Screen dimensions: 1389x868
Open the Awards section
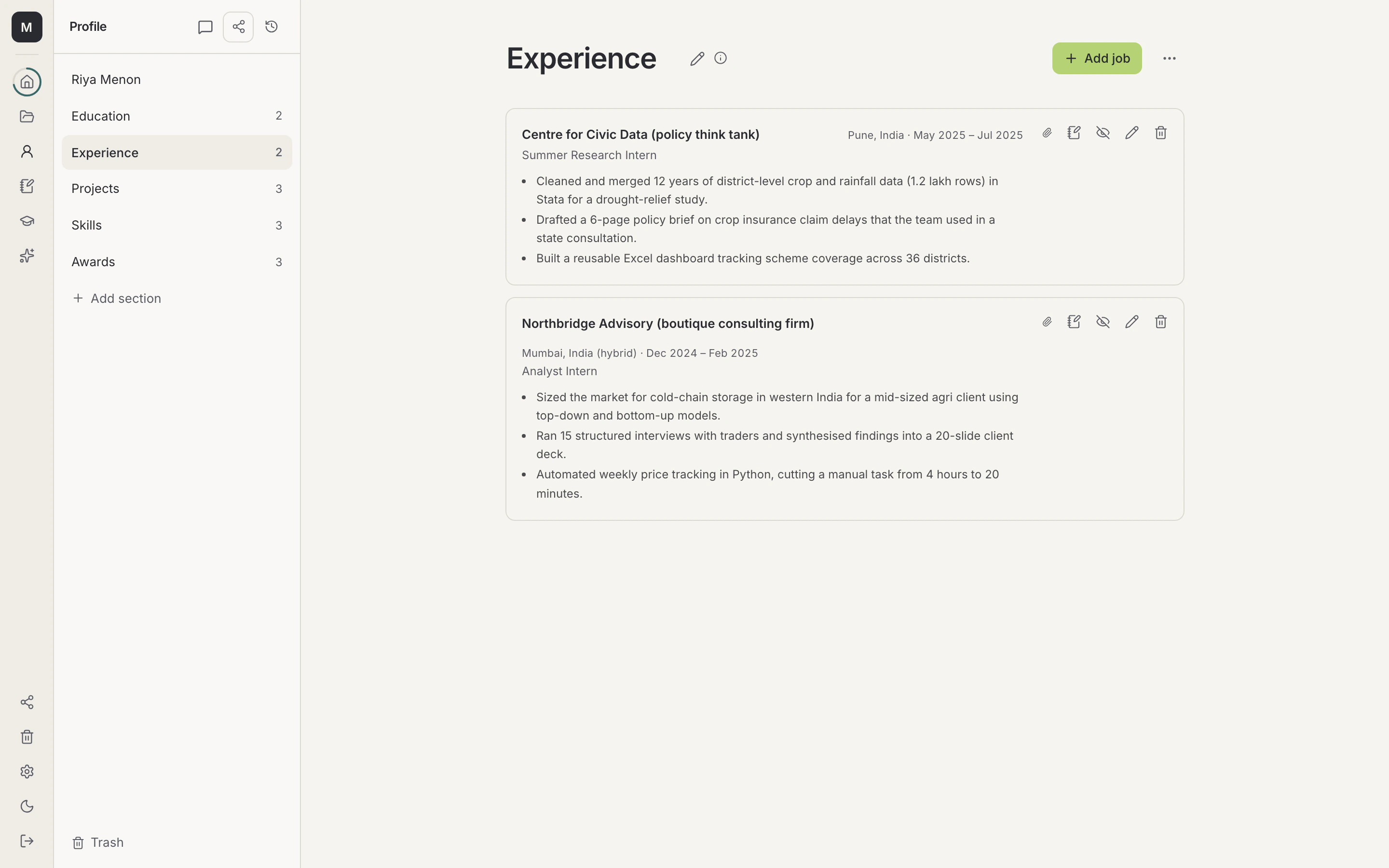(x=177, y=262)
